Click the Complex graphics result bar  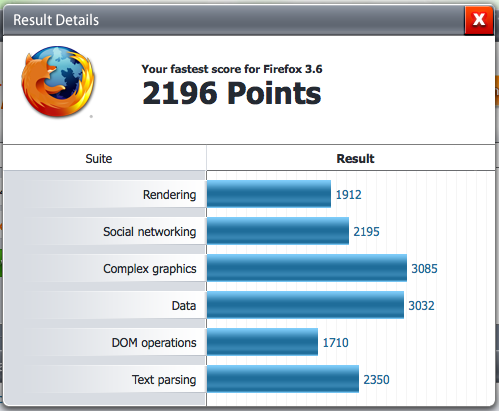coord(307,268)
